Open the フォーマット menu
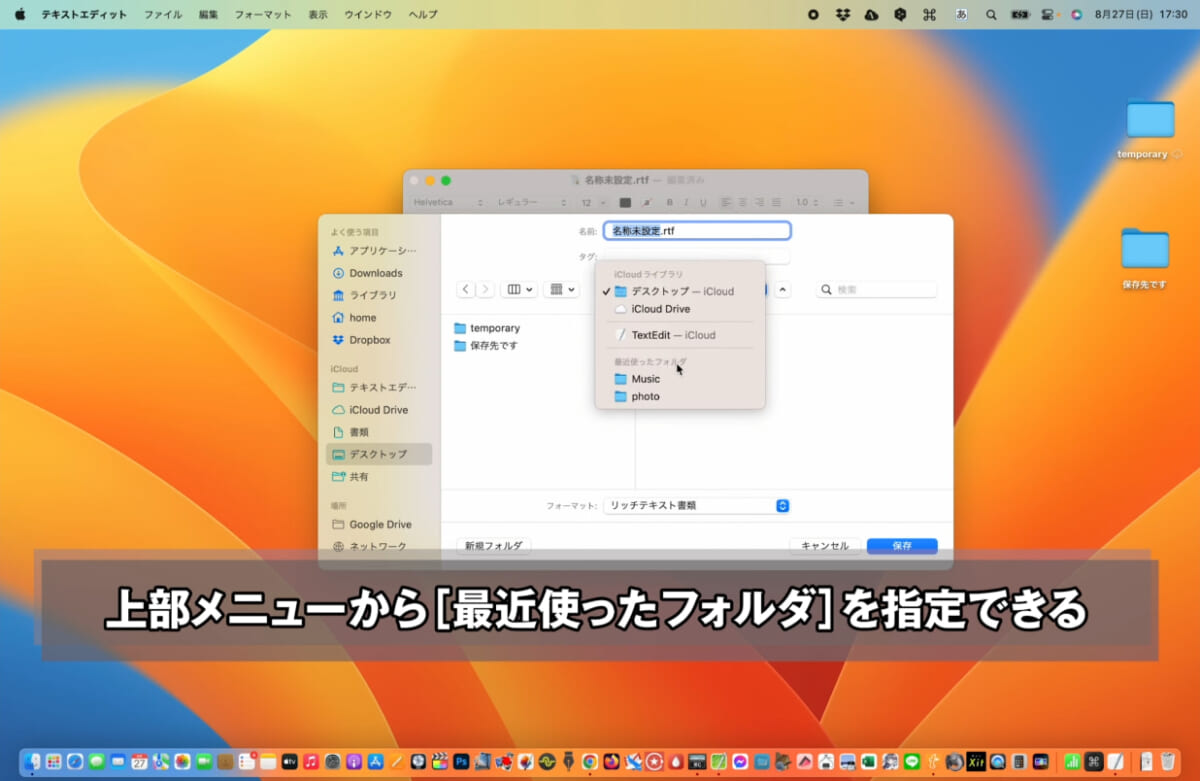Viewport: 1200px width, 781px height. pyautogui.click(x=263, y=14)
